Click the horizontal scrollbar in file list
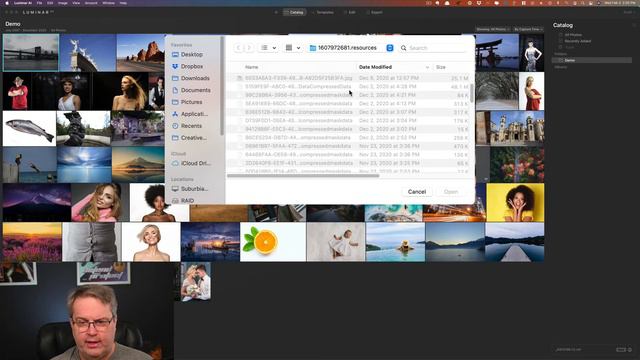The height and width of the screenshot is (360, 640). 303,176
